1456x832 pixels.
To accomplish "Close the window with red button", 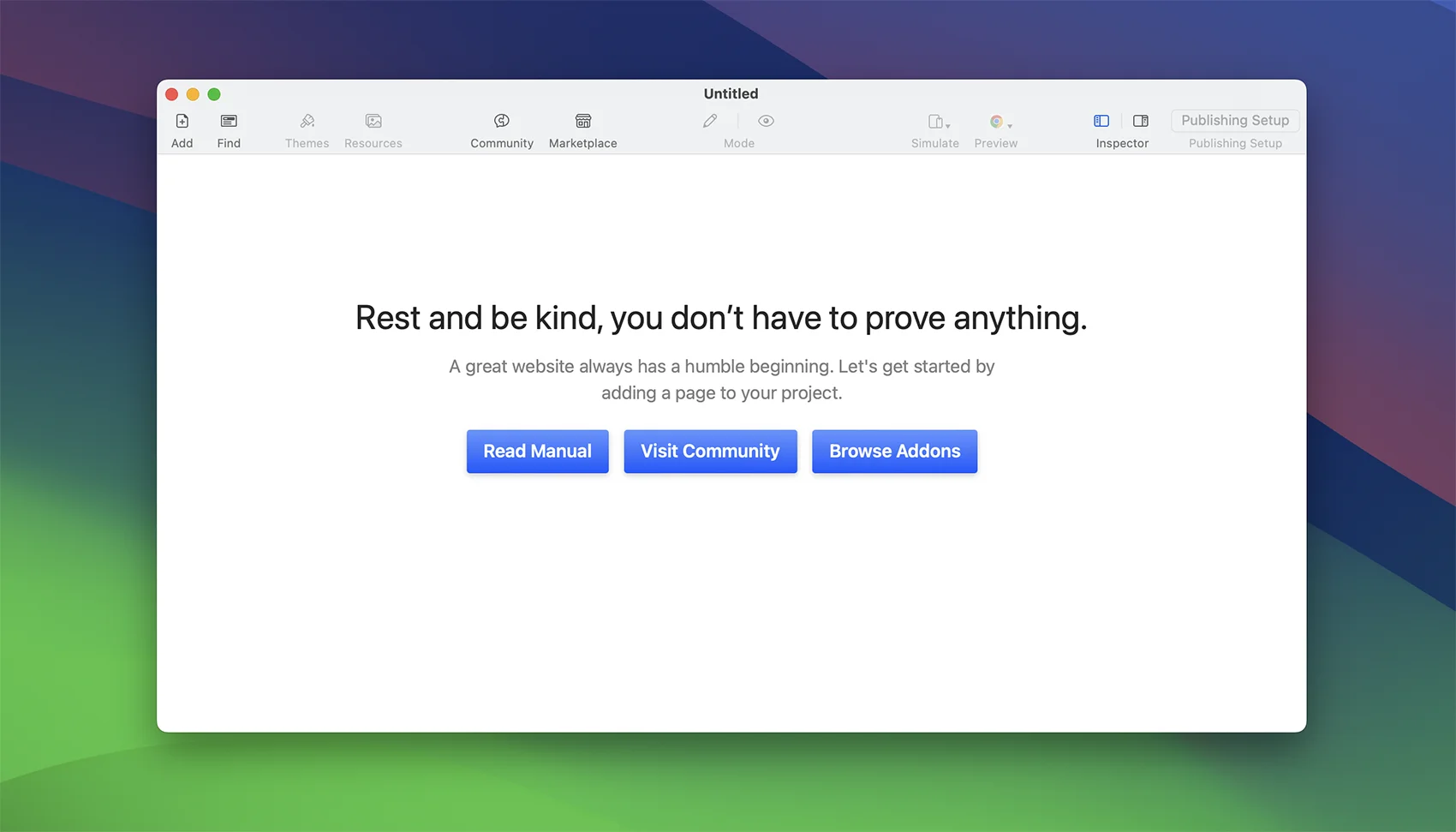I will [x=172, y=94].
